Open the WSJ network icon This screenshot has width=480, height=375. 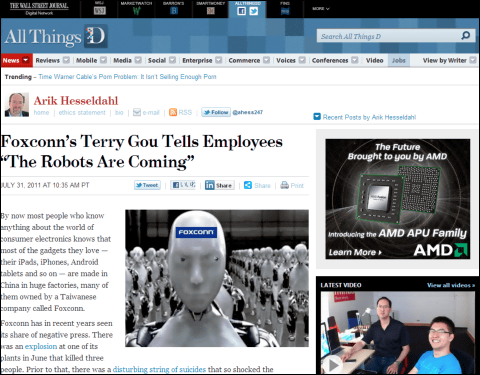[x=99, y=11]
